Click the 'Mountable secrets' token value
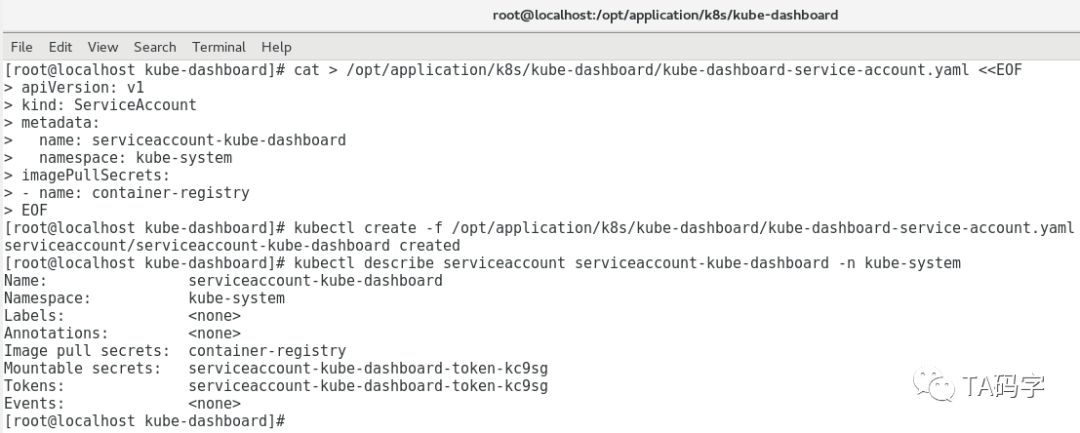 point(367,368)
